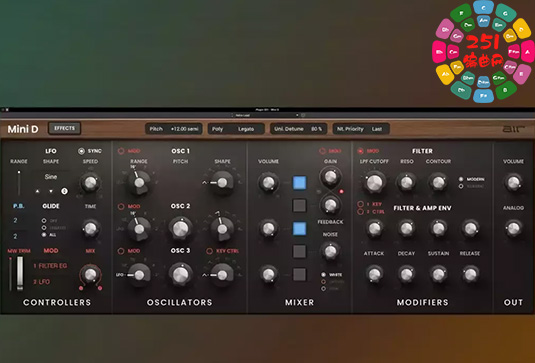Click the LPF CUTOFF knob

pos(374,183)
